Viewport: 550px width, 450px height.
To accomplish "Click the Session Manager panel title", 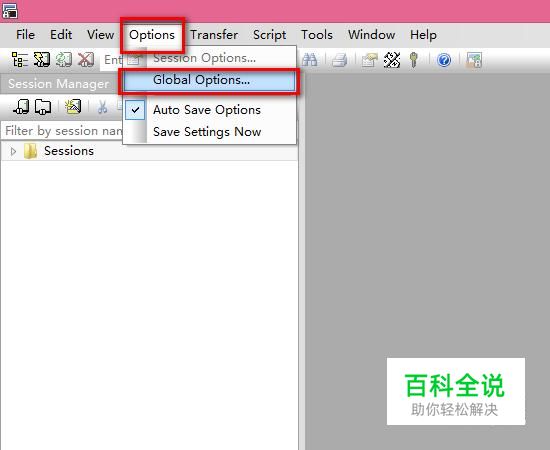I will pyautogui.click(x=58, y=84).
